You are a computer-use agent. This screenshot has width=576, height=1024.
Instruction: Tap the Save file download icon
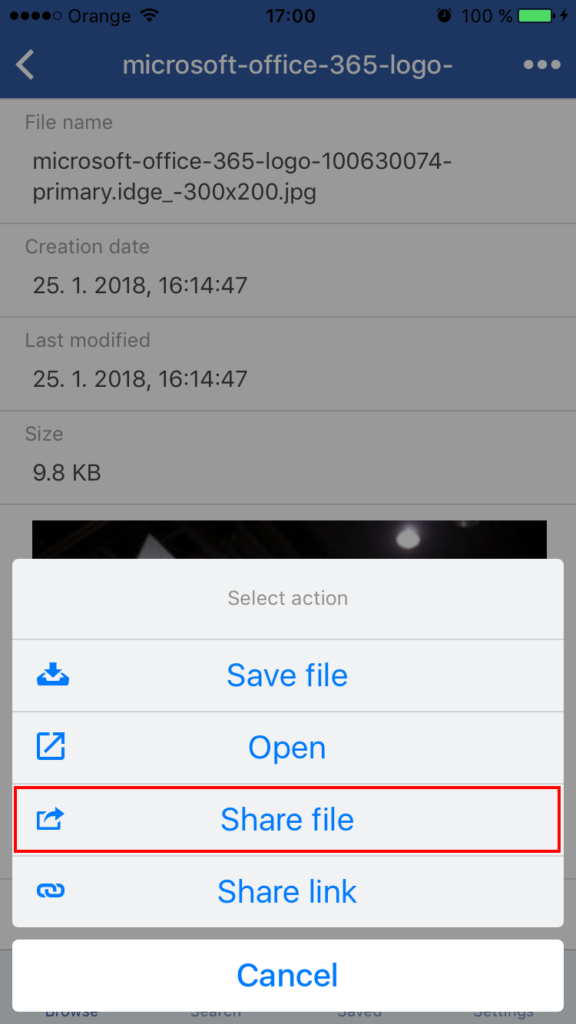click(x=52, y=675)
